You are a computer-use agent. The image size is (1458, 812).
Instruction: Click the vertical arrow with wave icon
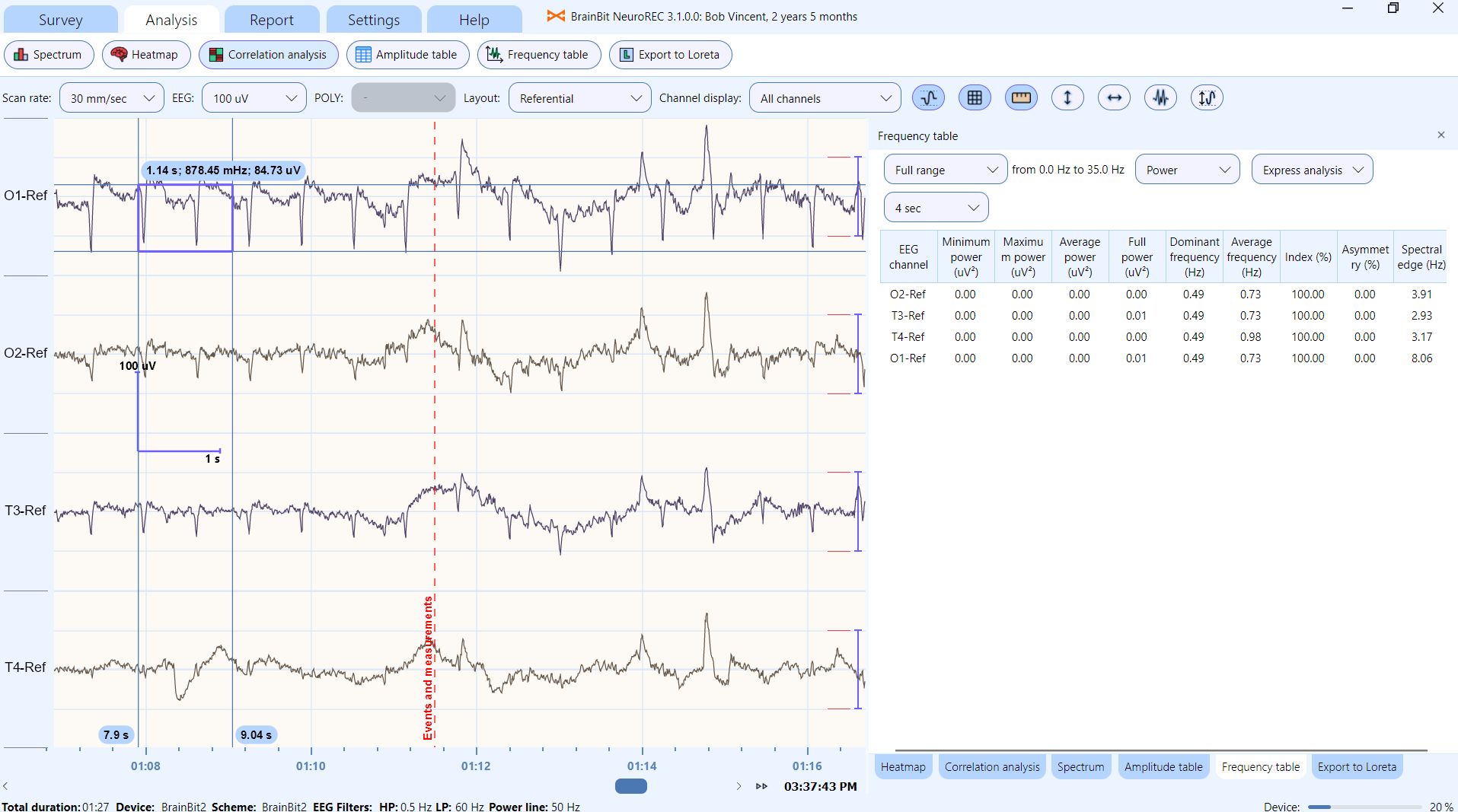(1207, 97)
